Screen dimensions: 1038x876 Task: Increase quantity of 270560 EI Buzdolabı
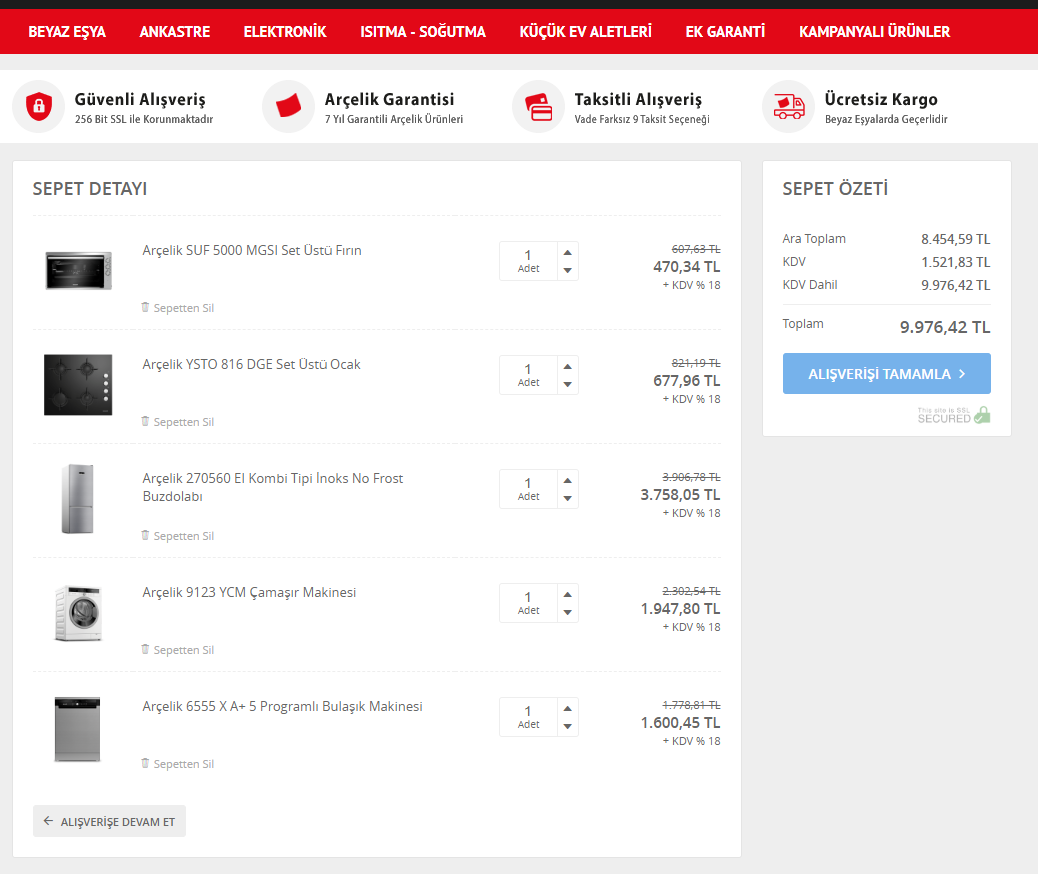[x=567, y=480]
